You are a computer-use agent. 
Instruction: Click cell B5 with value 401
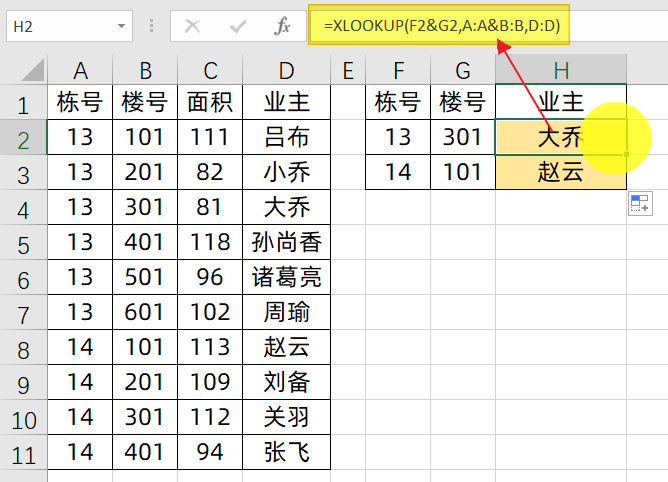(x=145, y=242)
